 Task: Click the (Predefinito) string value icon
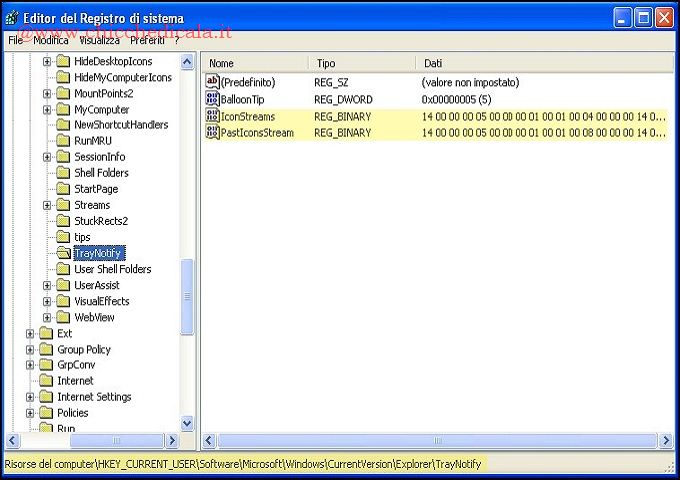[x=212, y=82]
